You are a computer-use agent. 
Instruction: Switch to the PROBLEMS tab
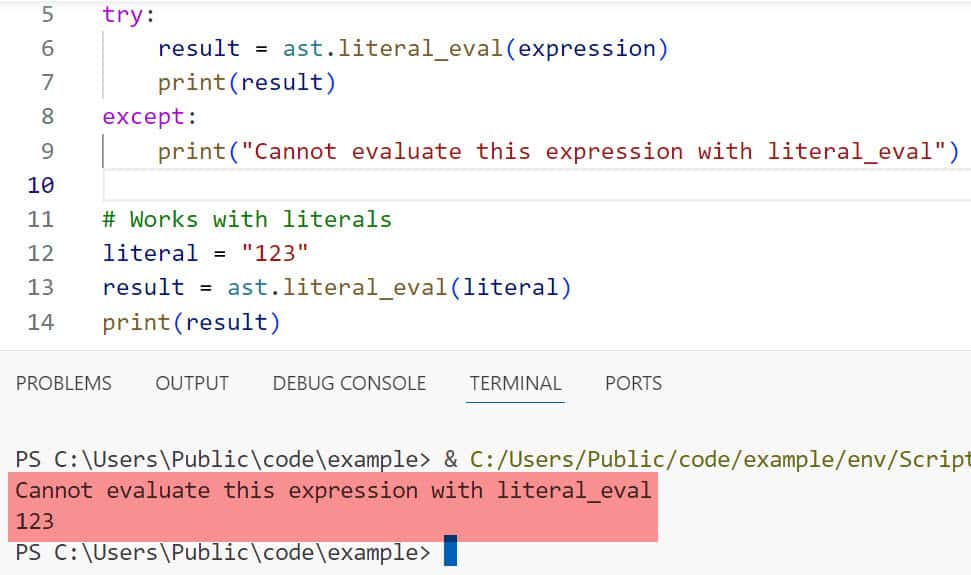(x=64, y=383)
